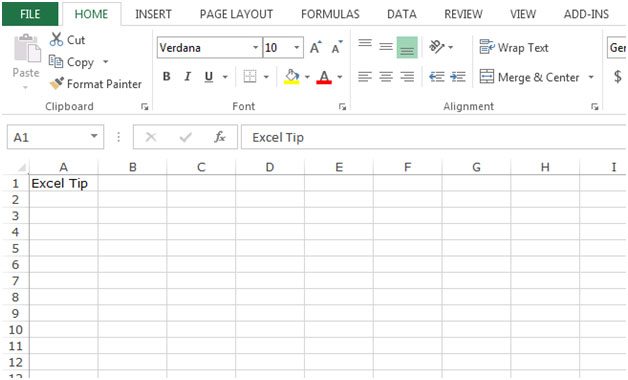Open the Orientation text rotation icon
628x380 pixels.
[x=437, y=47]
